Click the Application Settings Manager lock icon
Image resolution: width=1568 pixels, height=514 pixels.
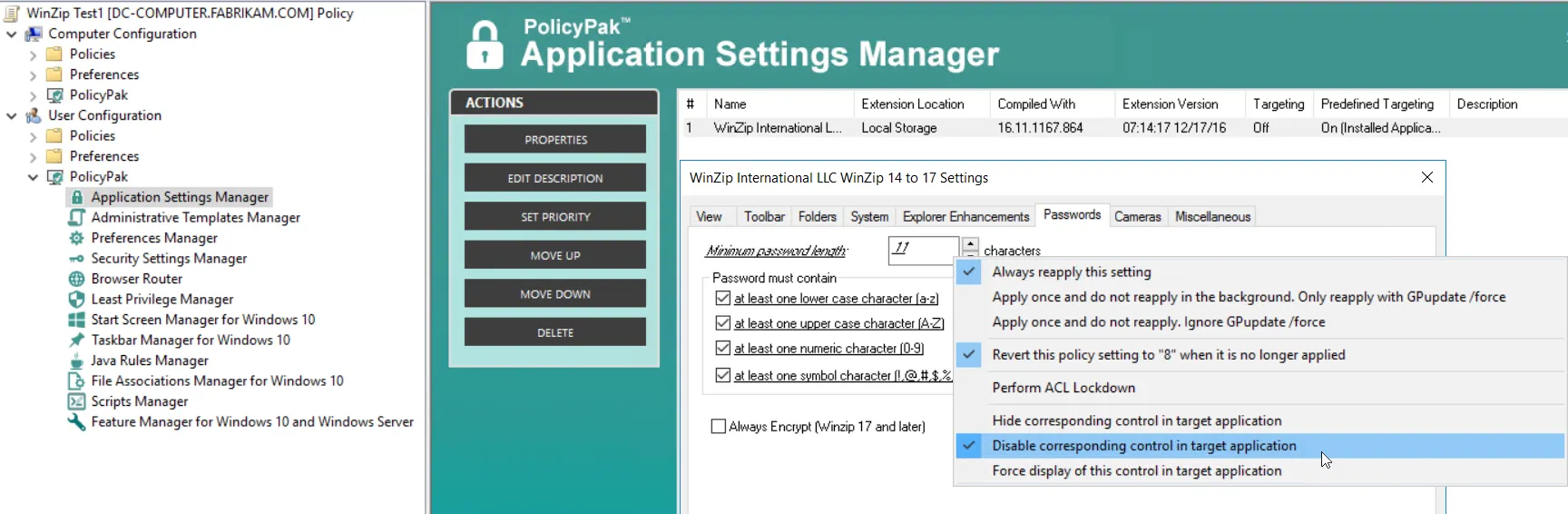point(77,197)
